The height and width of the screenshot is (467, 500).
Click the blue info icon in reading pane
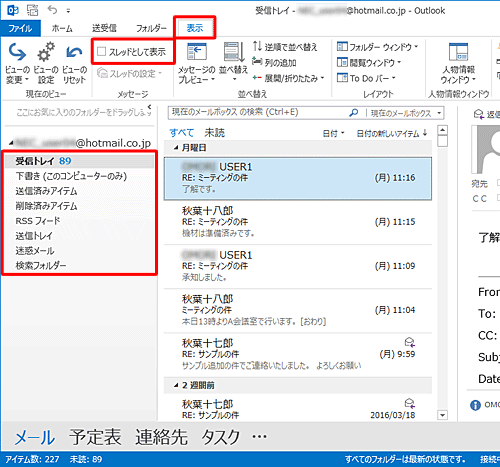[475, 405]
